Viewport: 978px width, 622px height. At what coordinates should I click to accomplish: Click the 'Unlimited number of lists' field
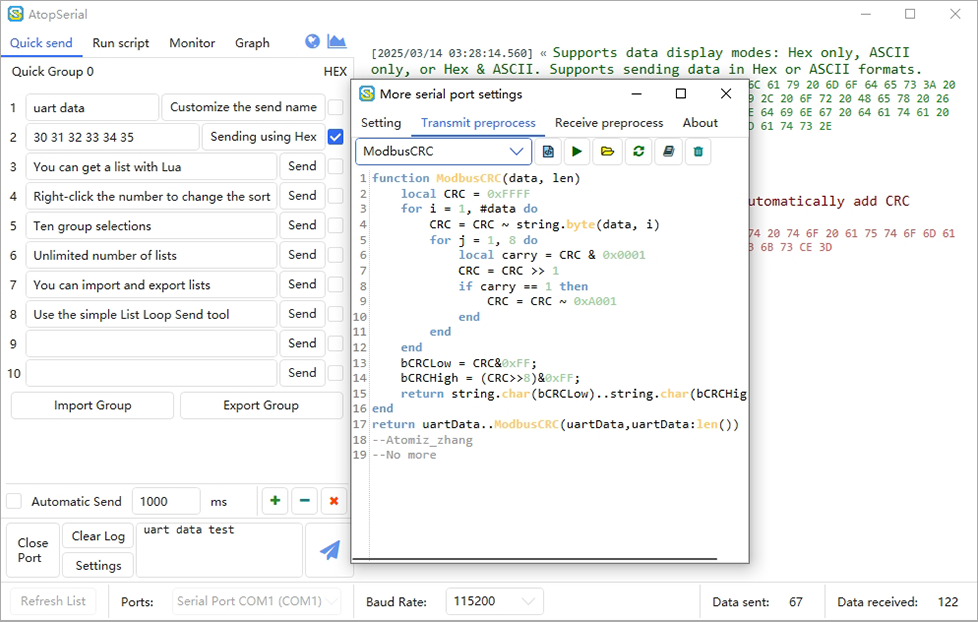(x=152, y=255)
